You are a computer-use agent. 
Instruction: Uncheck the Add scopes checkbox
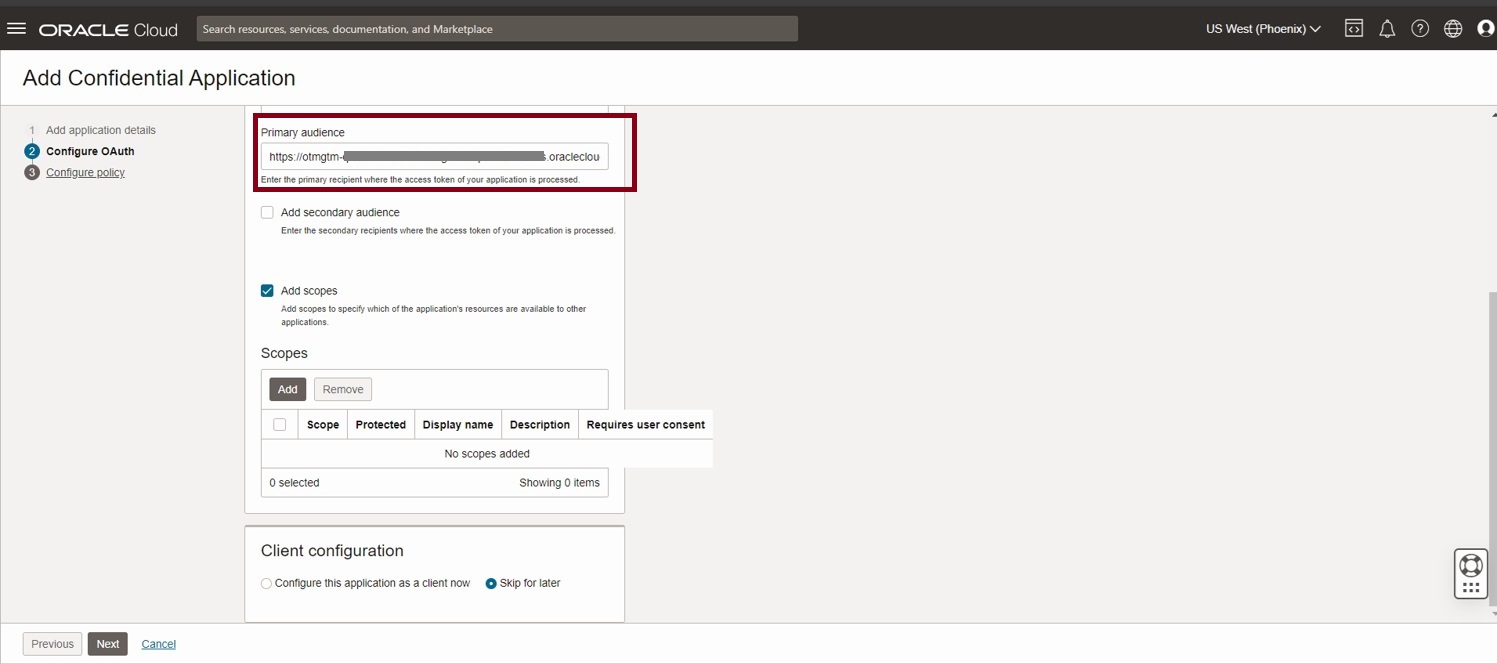[267, 291]
